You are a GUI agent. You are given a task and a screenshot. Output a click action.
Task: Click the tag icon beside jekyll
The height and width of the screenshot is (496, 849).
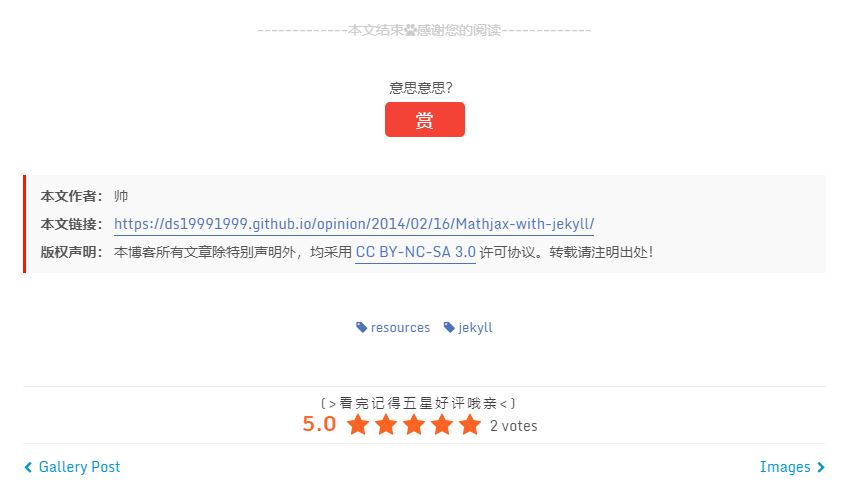click(449, 327)
